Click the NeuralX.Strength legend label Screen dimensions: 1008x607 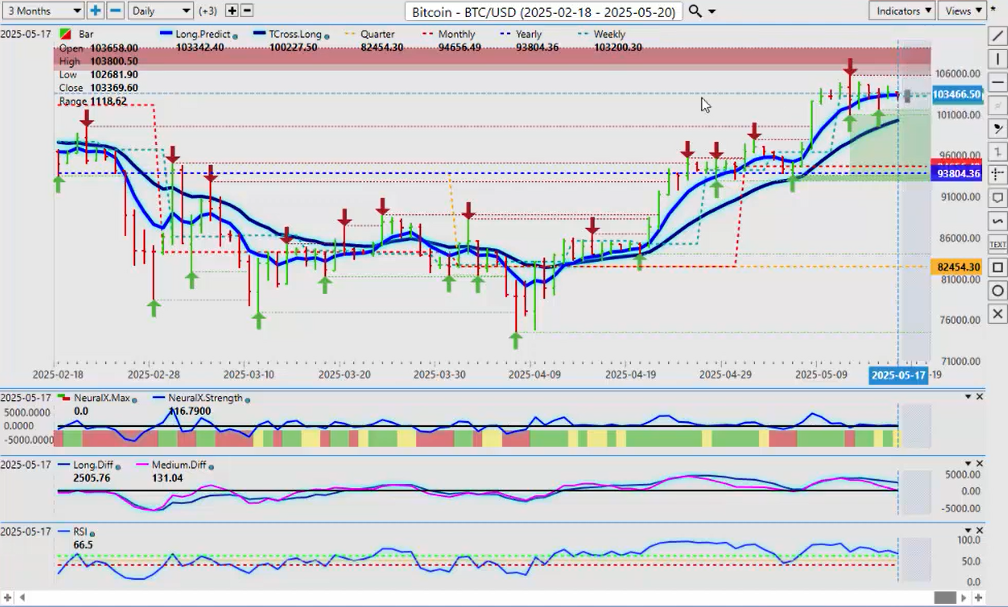click(206, 398)
